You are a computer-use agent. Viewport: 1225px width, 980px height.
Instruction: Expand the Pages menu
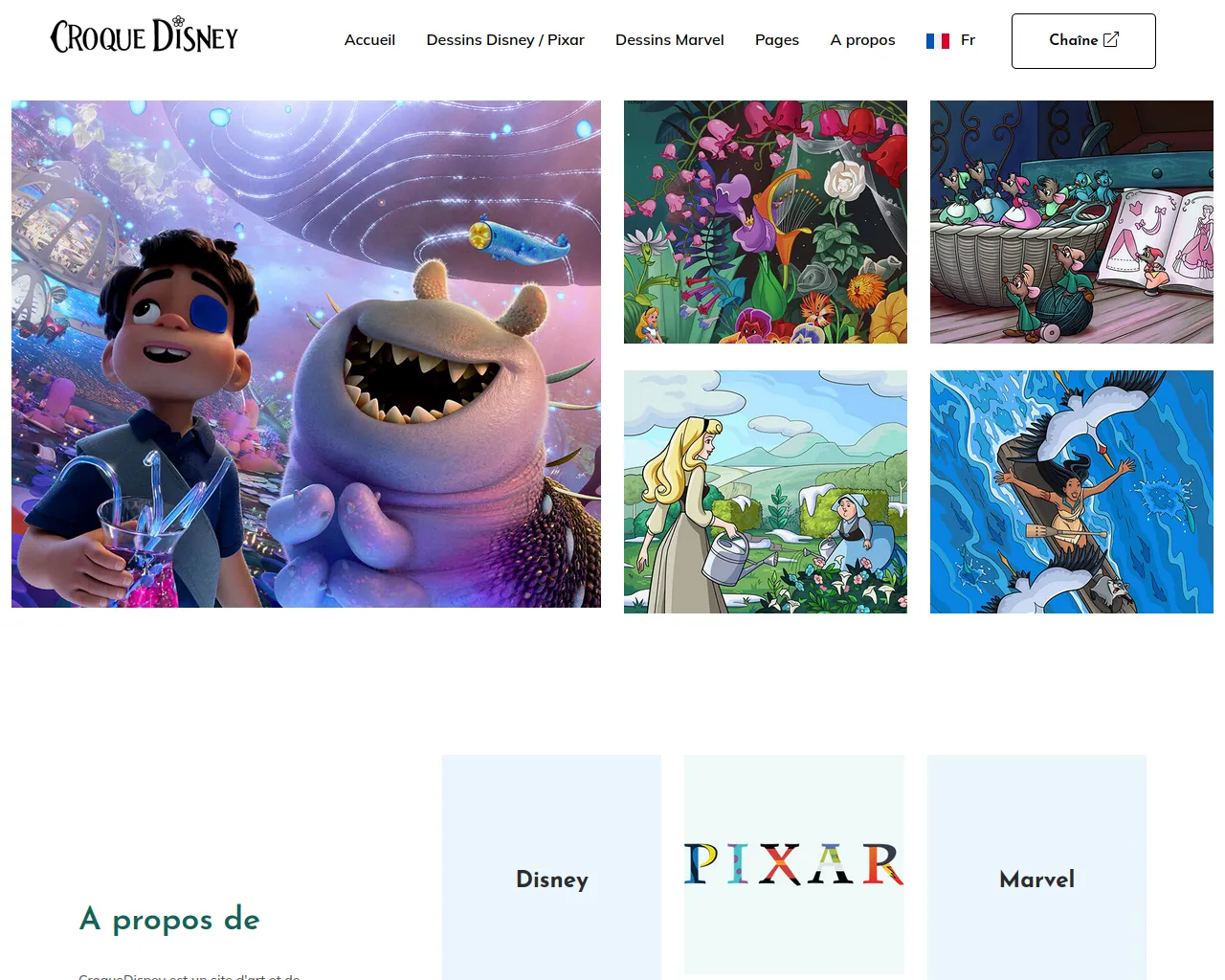(777, 40)
